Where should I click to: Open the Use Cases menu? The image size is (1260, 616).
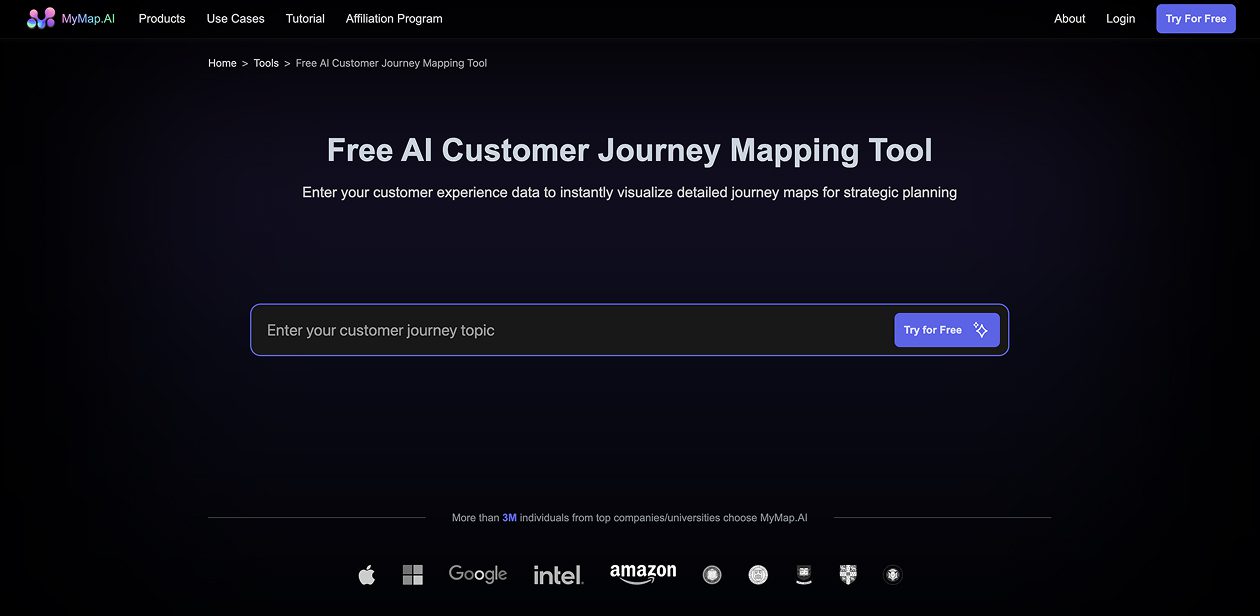235,18
